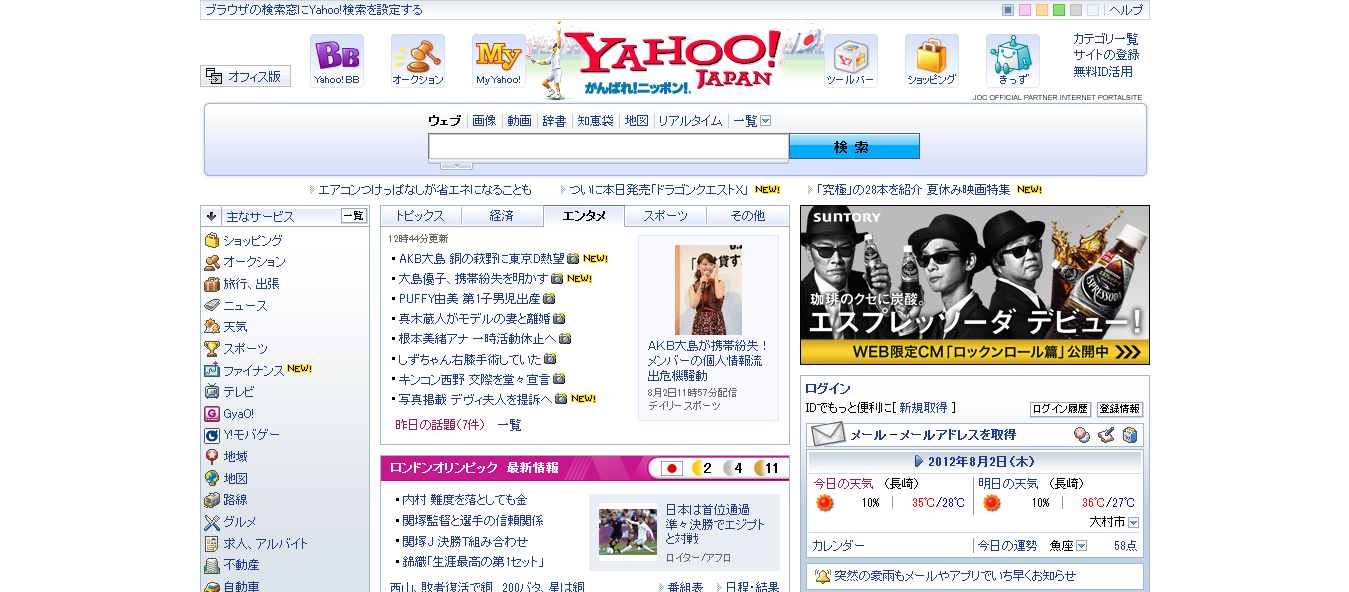Click the 検索 search button
The height and width of the screenshot is (592, 1349).
pyautogui.click(x=854, y=147)
